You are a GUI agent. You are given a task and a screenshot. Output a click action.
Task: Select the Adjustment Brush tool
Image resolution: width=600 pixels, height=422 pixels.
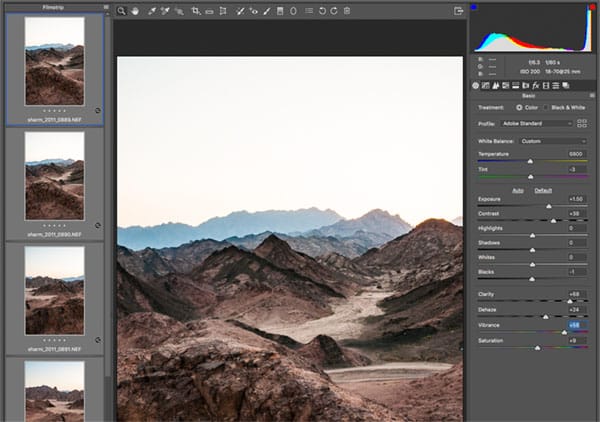click(267, 11)
